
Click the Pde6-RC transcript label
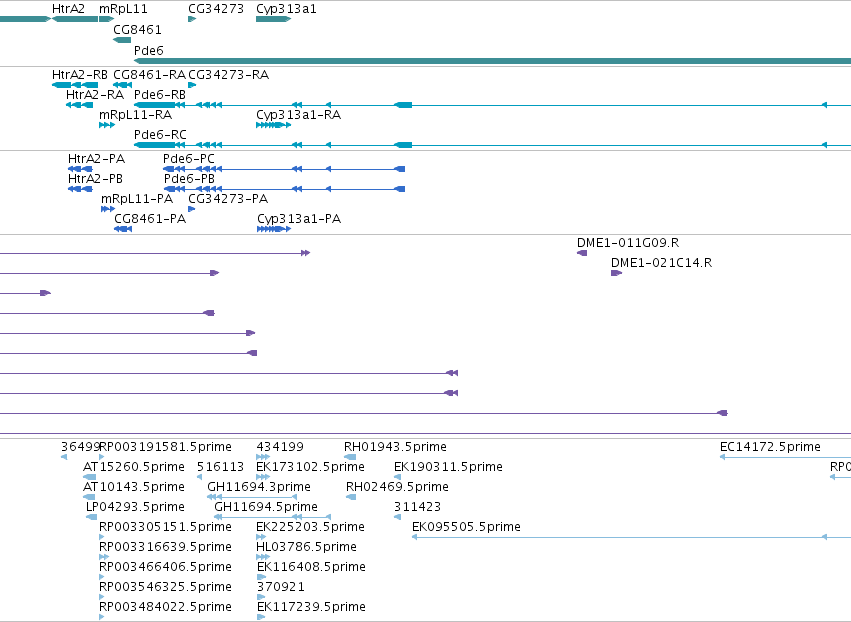[x=160, y=135]
